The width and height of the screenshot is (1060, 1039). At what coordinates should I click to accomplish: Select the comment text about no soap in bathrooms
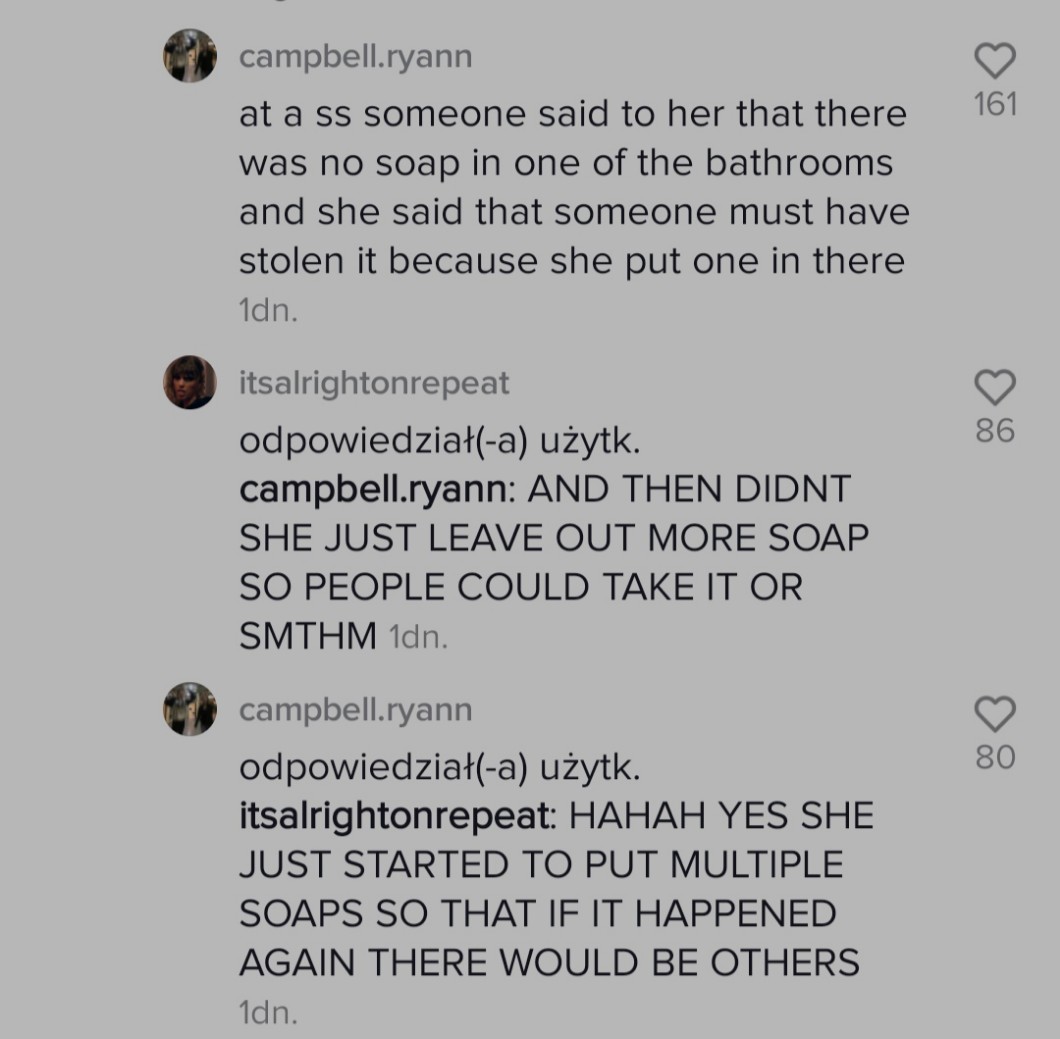pos(574,187)
